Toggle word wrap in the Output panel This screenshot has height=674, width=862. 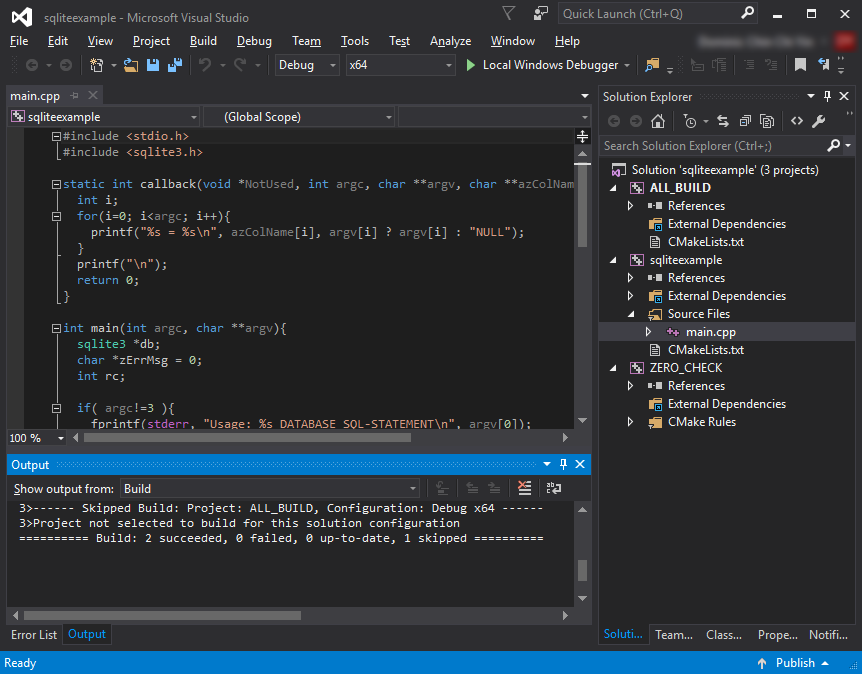pyautogui.click(x=553, y=488)
